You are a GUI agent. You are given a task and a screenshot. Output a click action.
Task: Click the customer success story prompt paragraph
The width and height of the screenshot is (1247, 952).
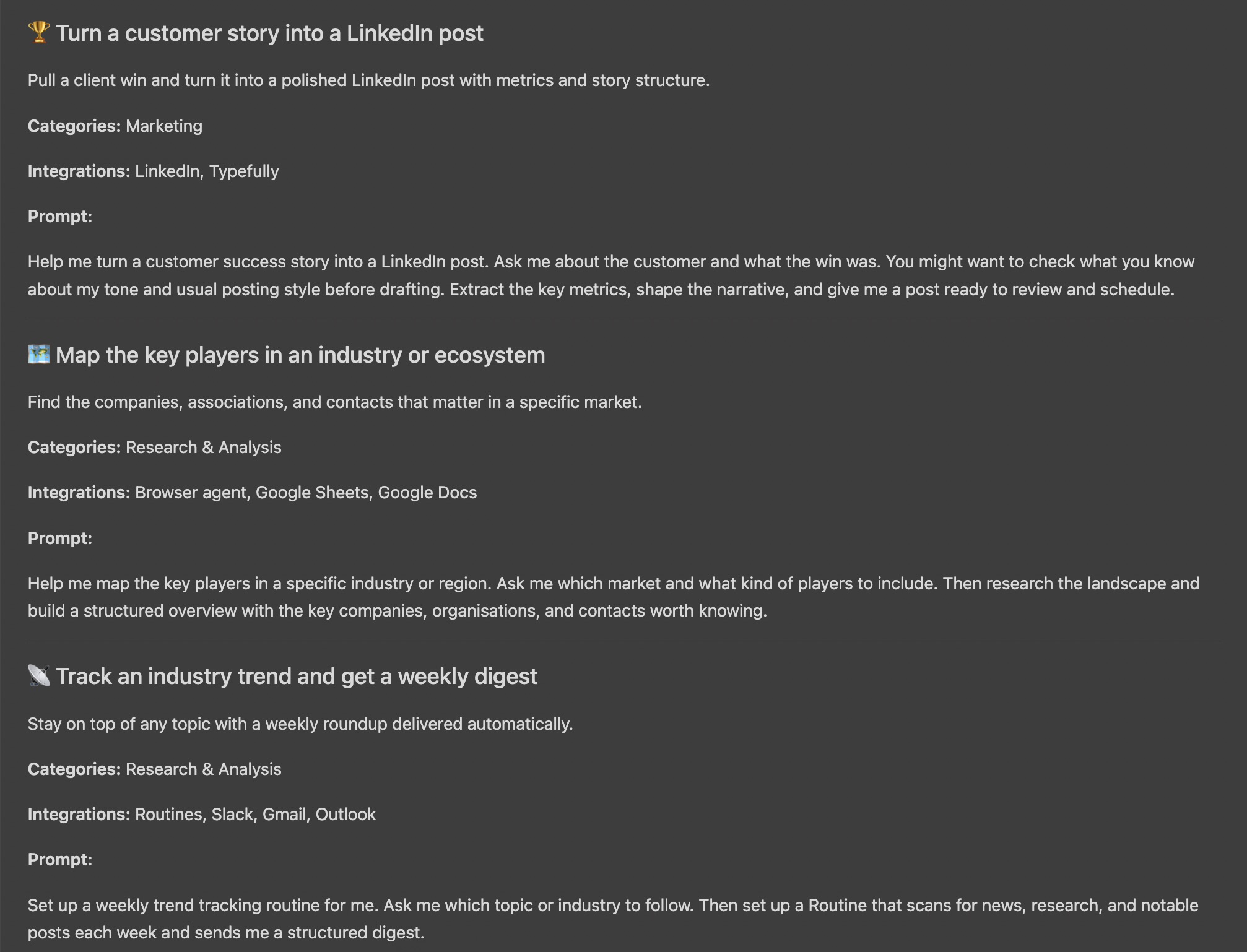[x=610, y=275]
